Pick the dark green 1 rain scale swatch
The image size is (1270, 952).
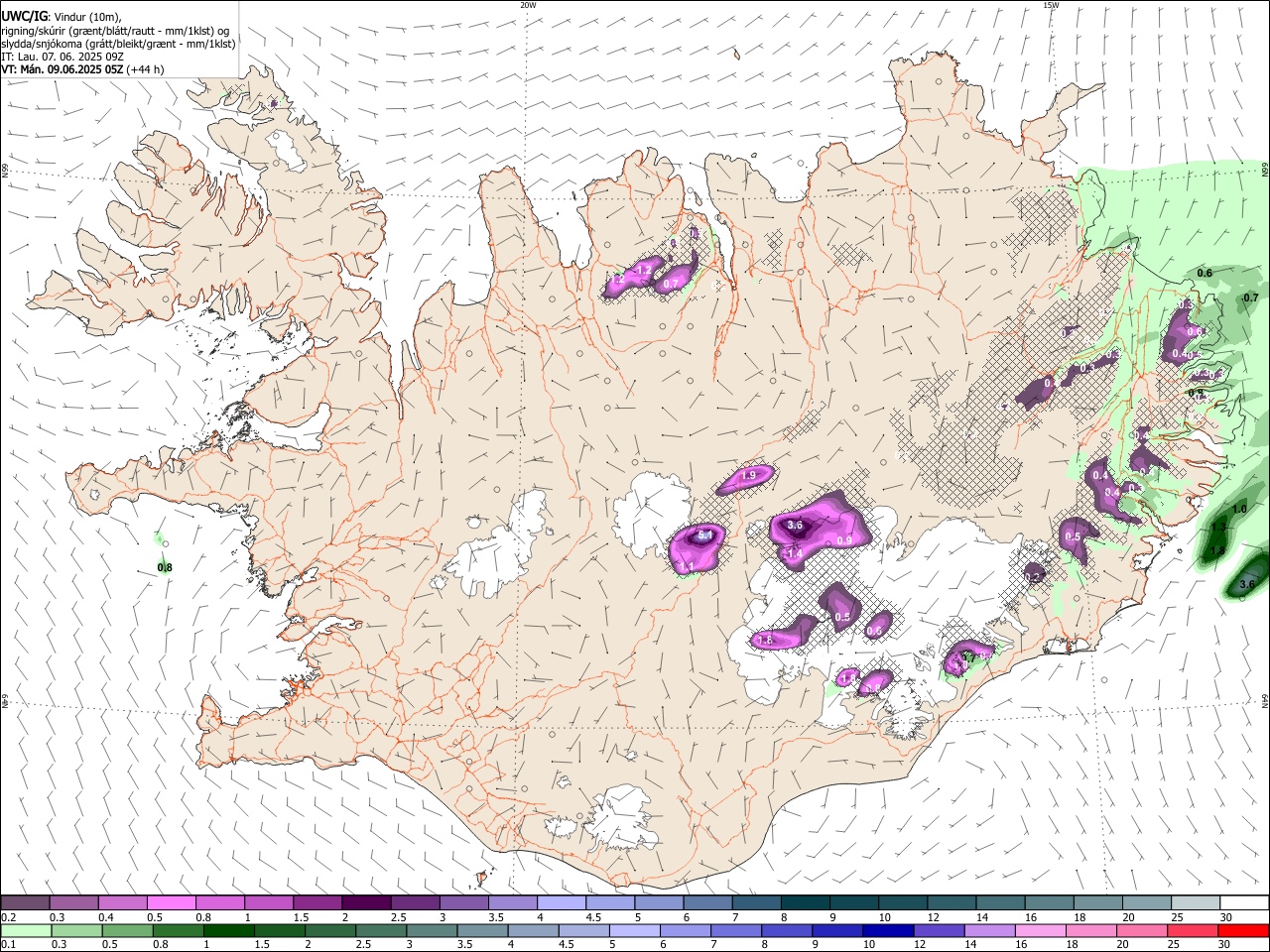pos(229,931)
